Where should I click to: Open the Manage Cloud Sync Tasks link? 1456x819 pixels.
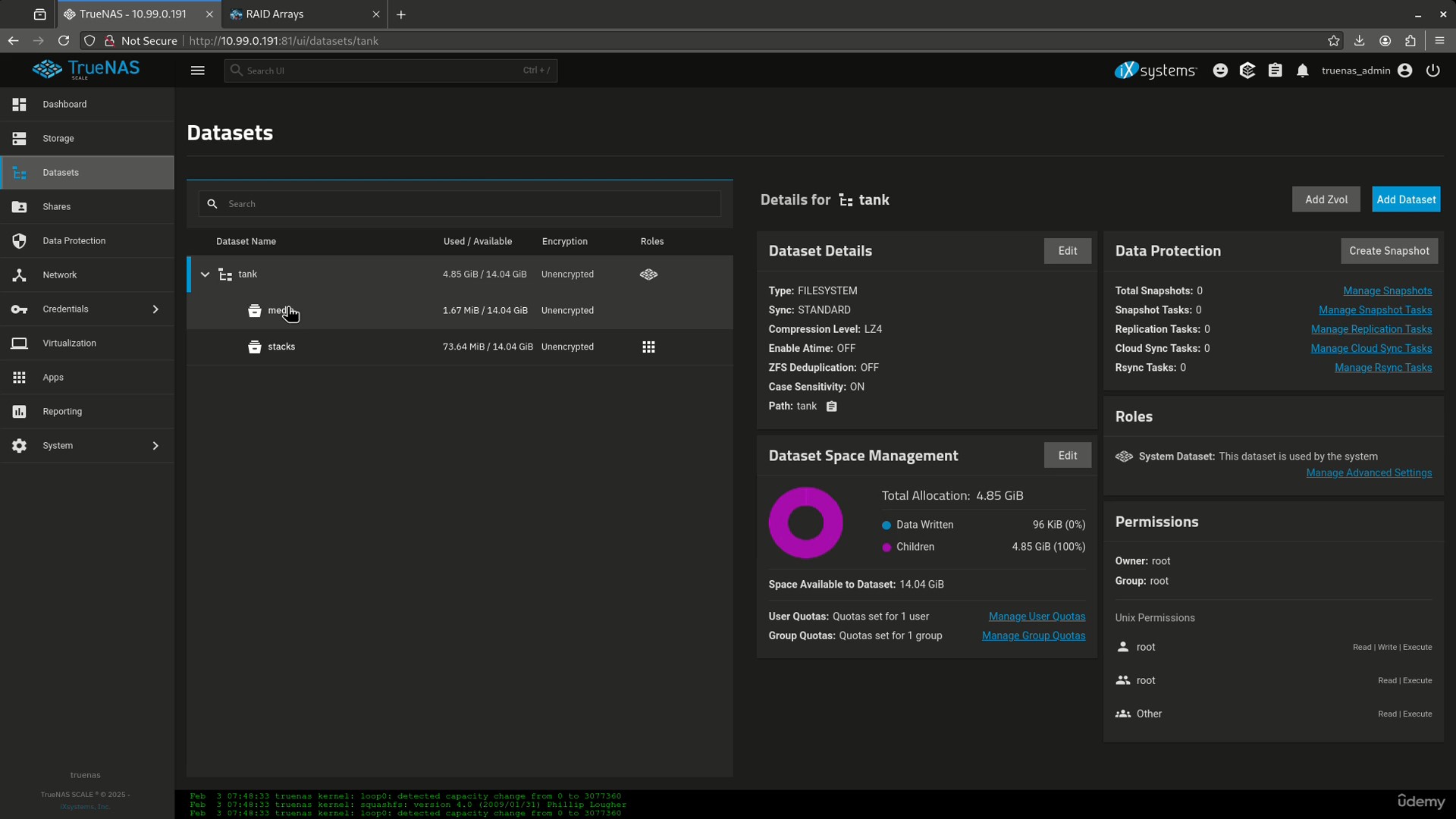[1372, 349]
